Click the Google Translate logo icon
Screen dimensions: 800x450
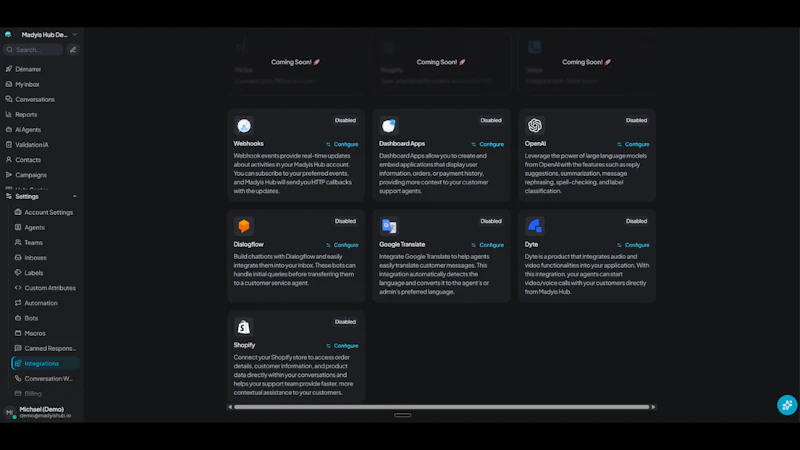point(389,226)
